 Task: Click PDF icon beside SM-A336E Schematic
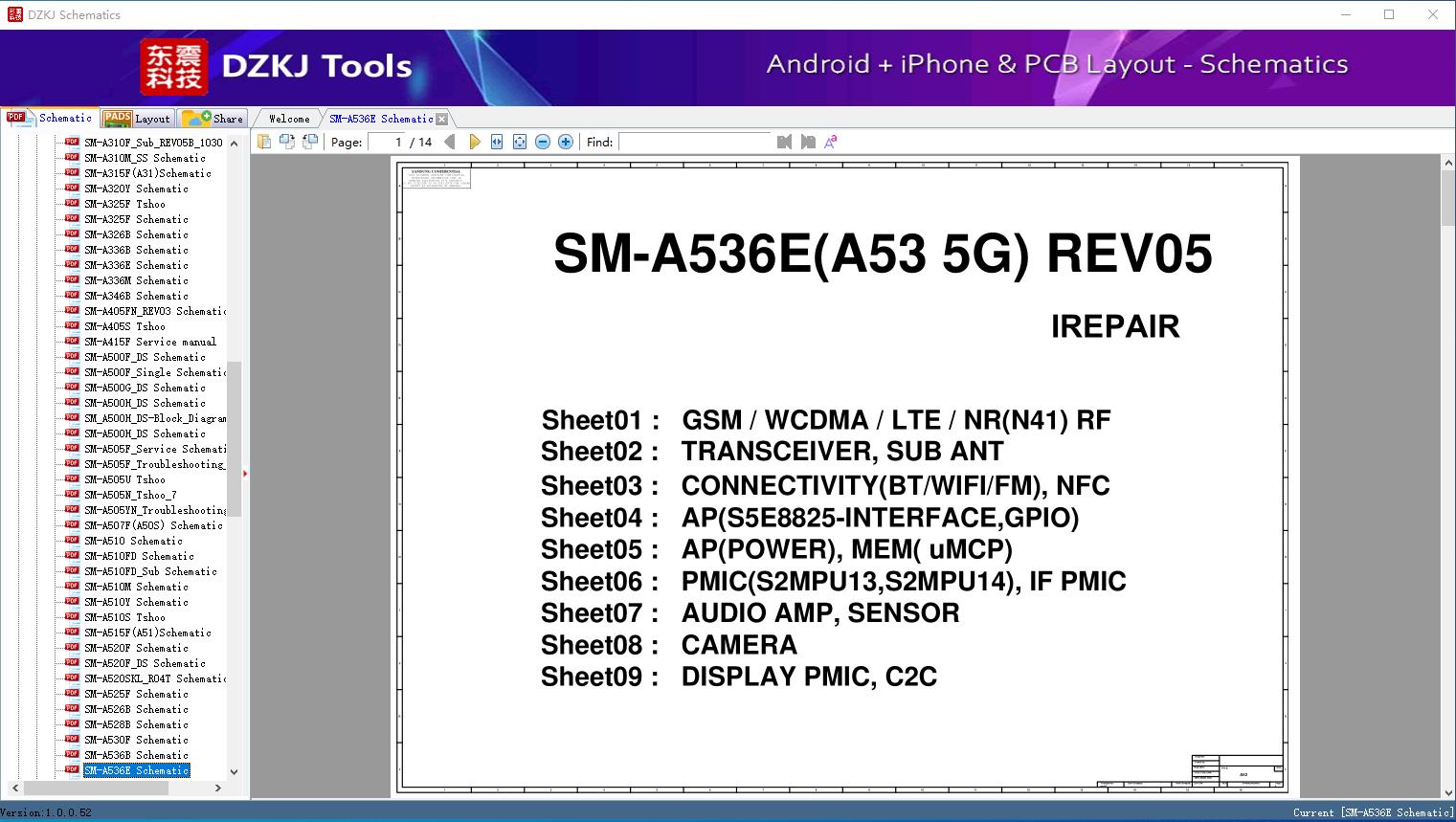(x=72, y=264)
